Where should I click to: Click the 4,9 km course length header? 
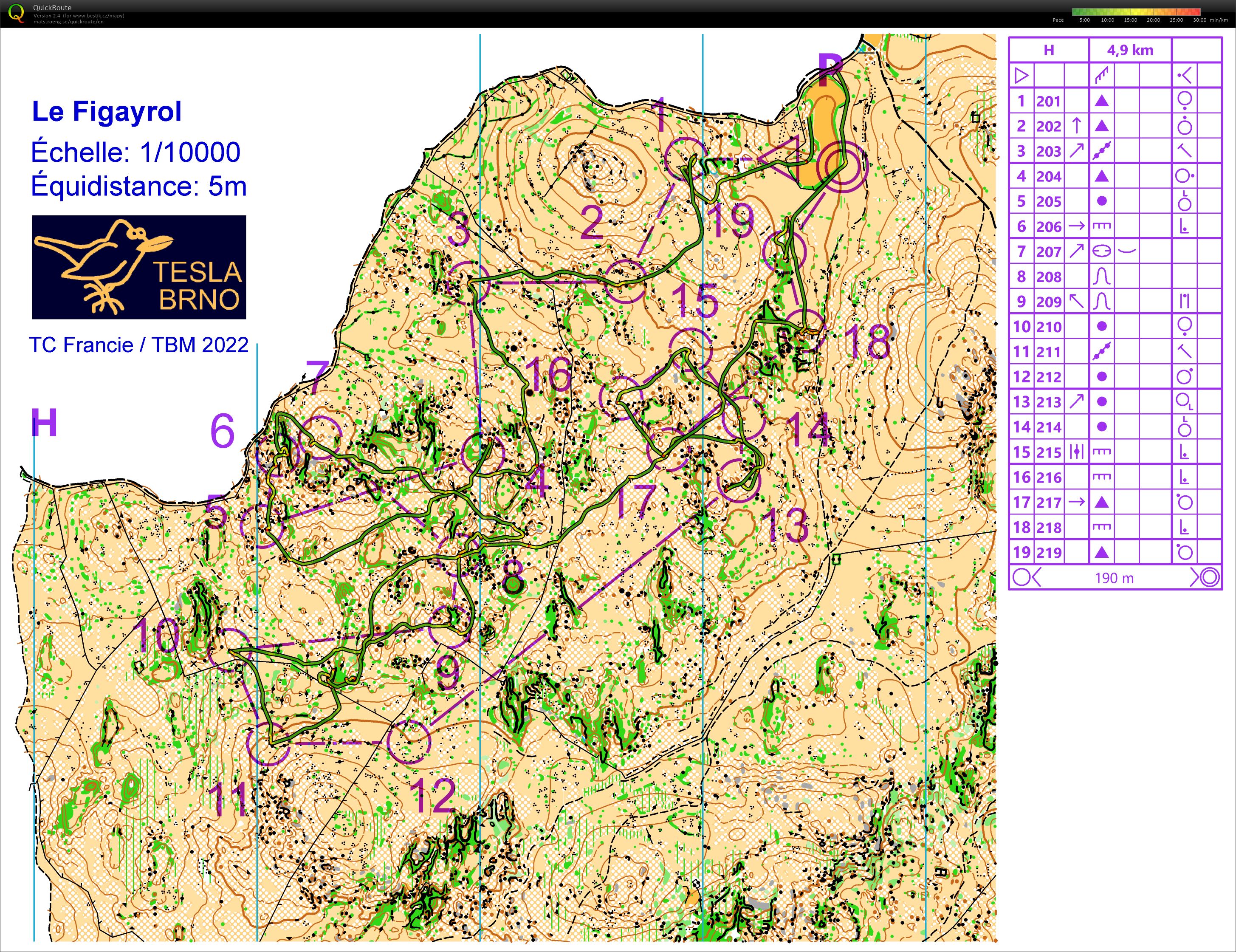pos(1130,51)
